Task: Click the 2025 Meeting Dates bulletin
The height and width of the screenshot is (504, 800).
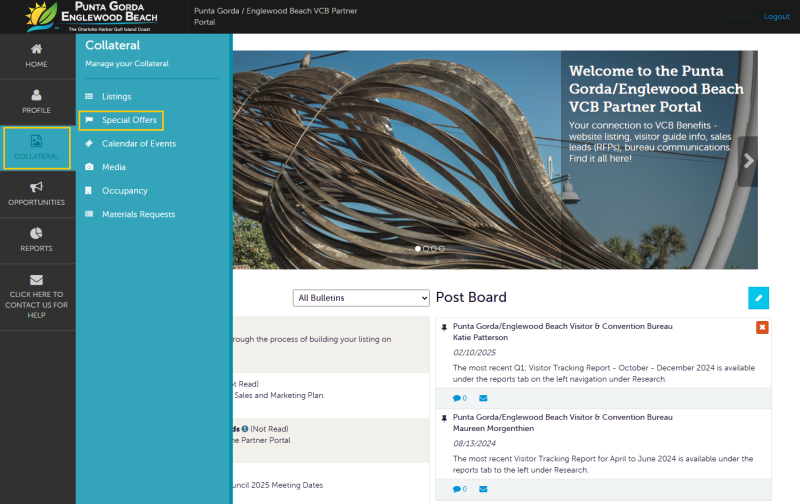Action: [278, 485]
